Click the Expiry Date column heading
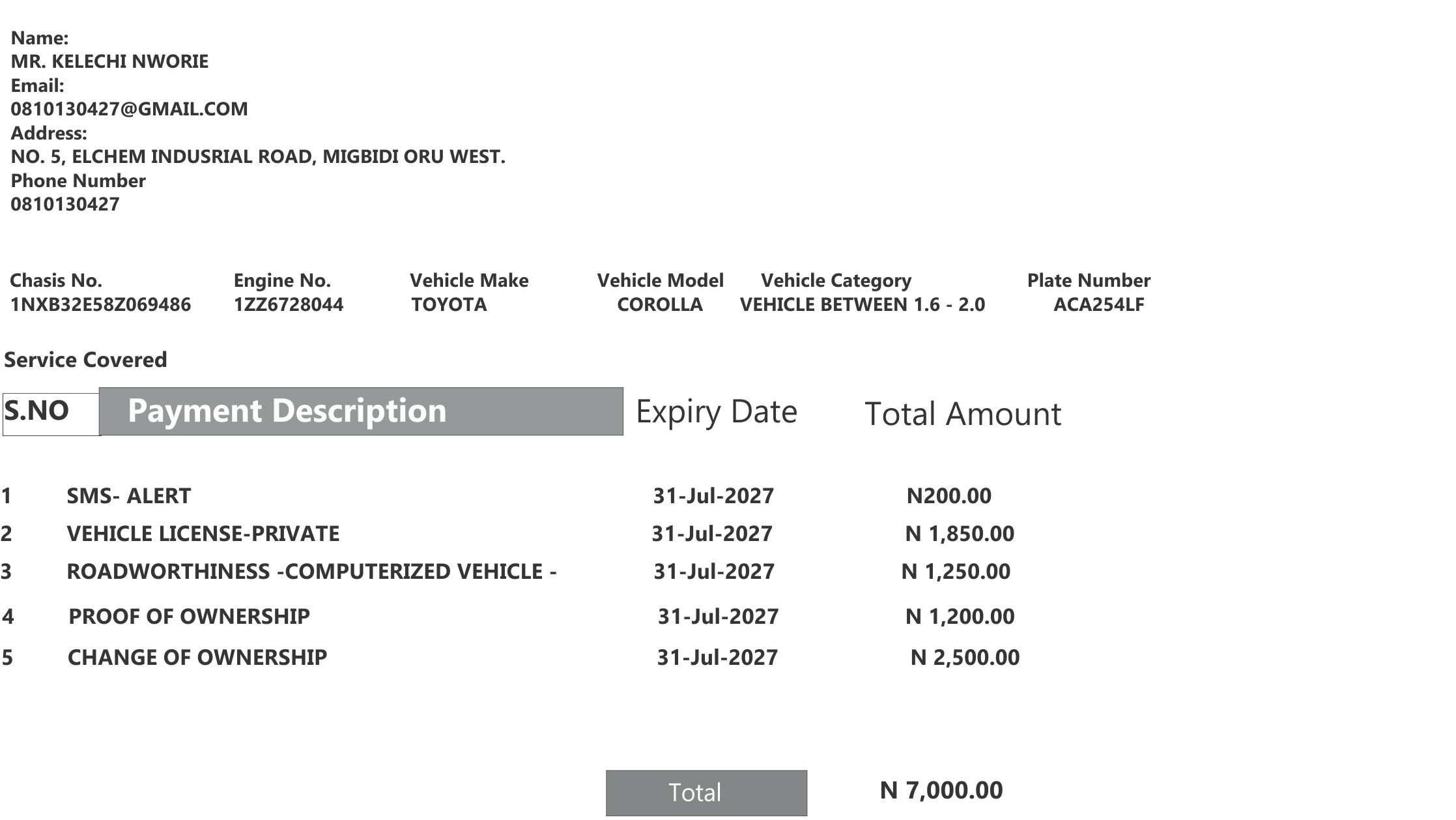 tap(716, 412)
